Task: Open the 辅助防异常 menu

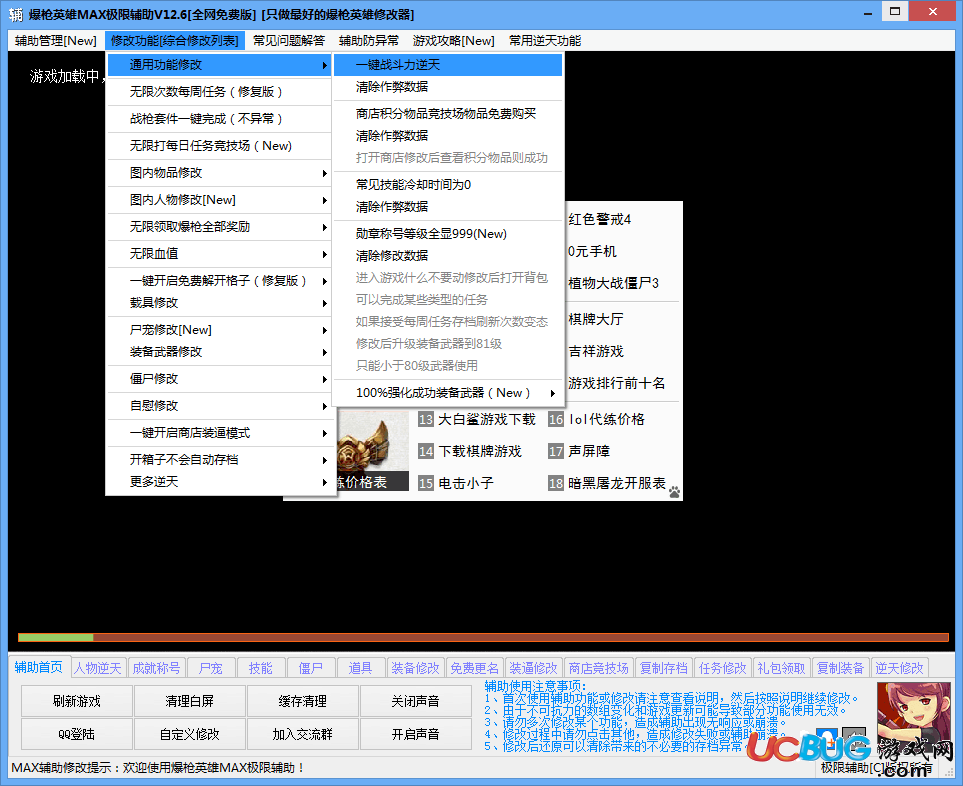Action: coord(368,41)
